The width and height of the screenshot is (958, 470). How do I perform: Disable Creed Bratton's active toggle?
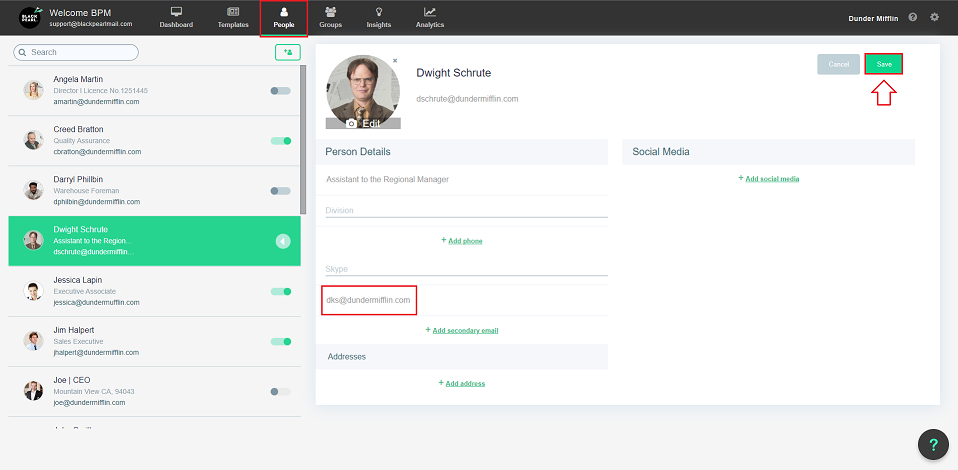click(281, 141)
